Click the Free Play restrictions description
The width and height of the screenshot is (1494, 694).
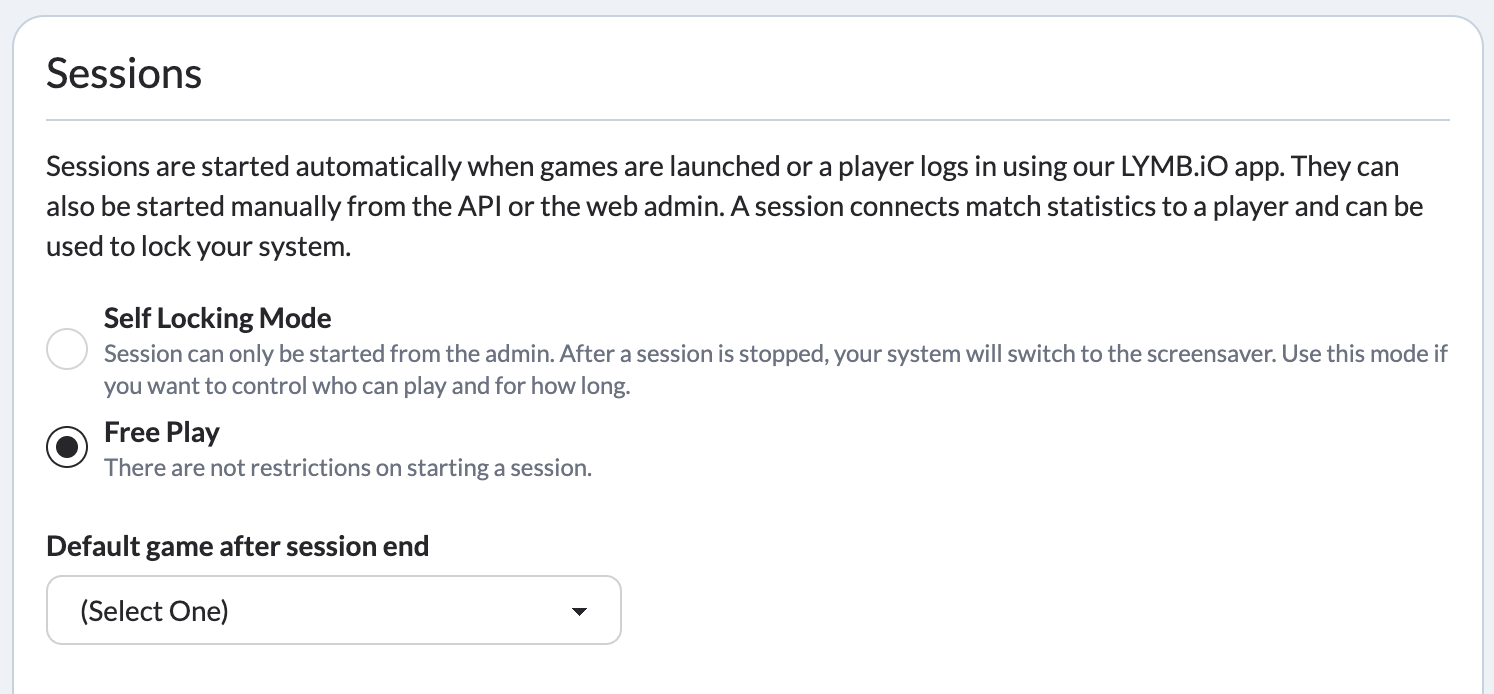(347, 467)
